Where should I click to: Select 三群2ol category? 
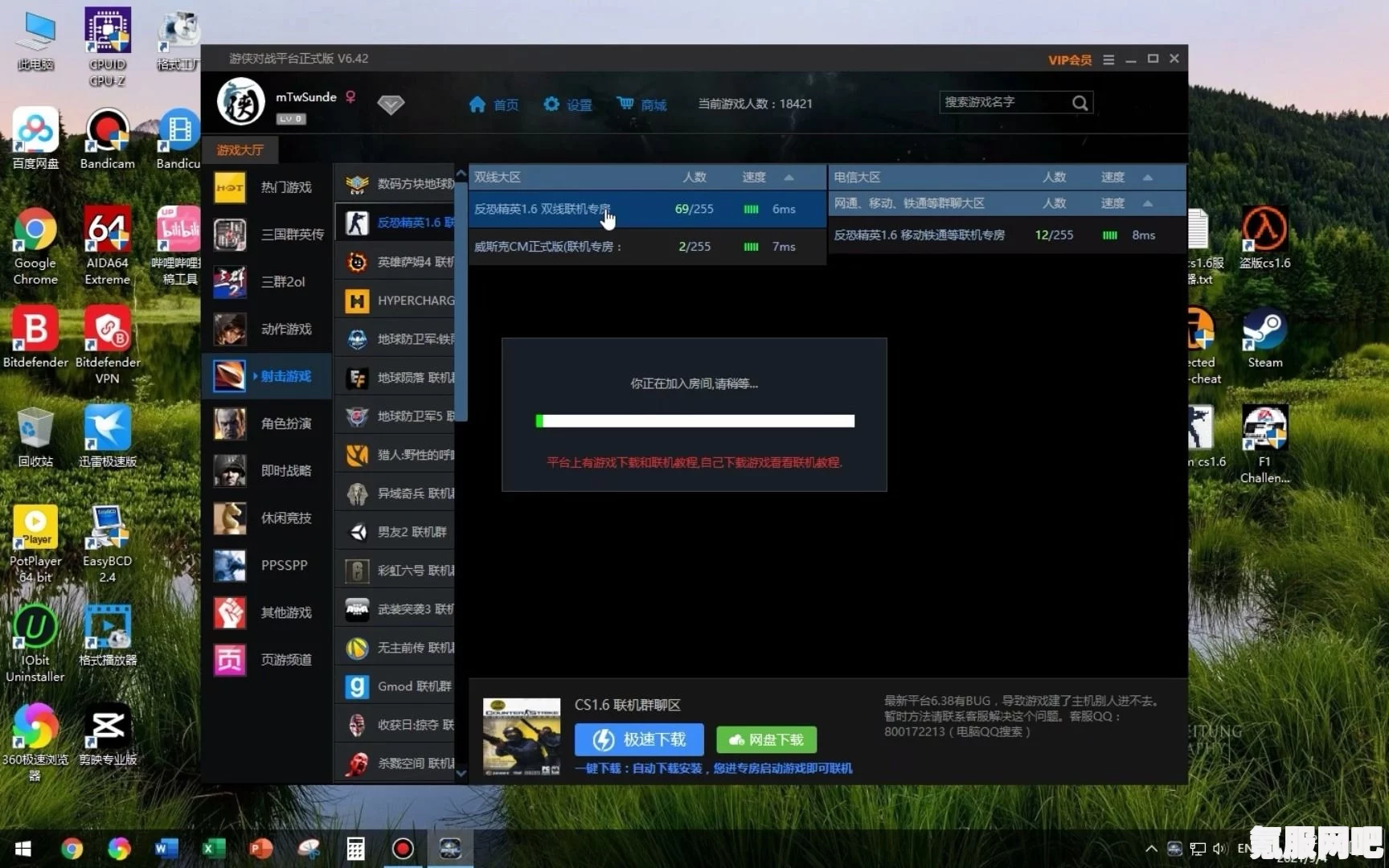(268, 282)
